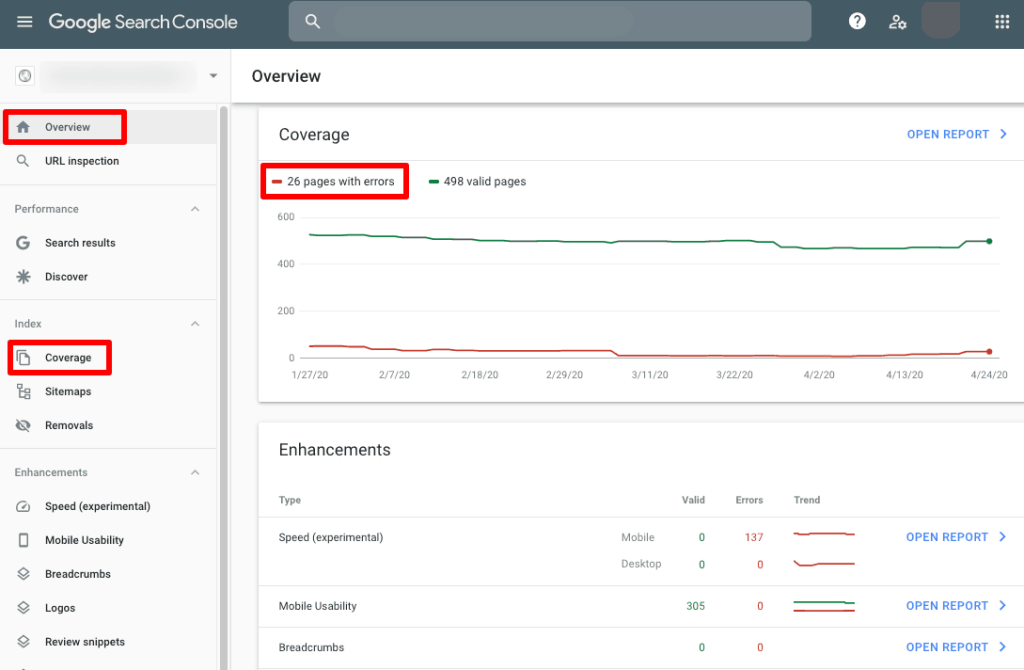Go to Coverage in the sidebar
Screen dimensions: 1024x670
(108, 358)
